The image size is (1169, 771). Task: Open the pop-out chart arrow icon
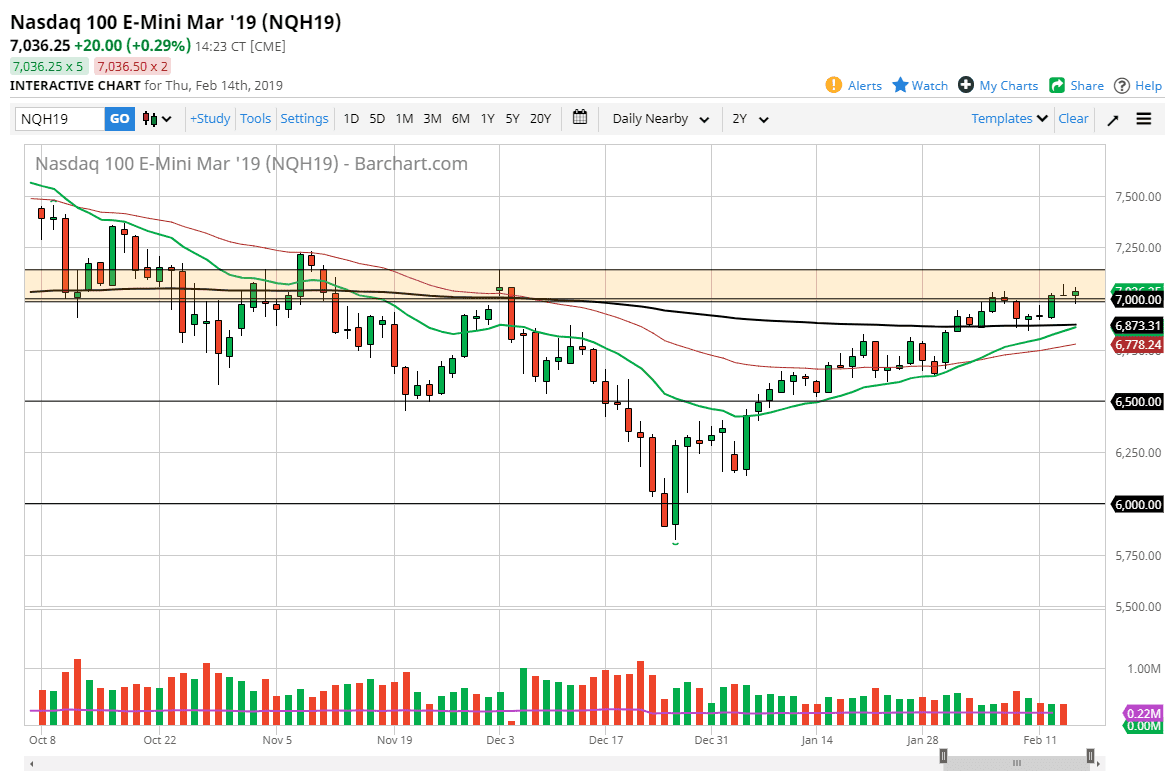coord(1112,118)
